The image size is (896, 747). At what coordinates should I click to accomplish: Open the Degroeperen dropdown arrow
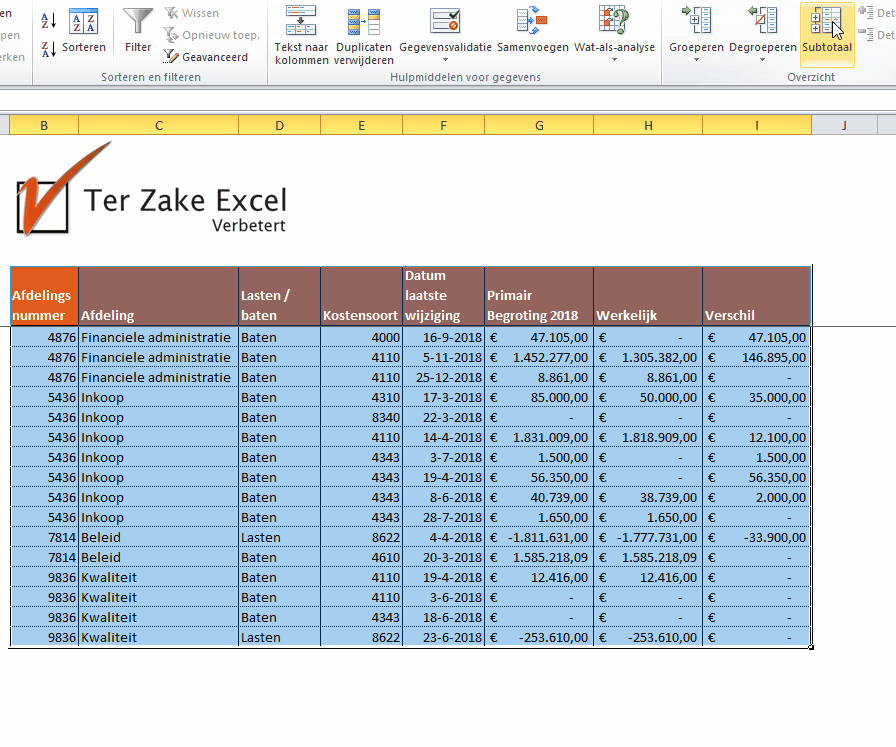click(x=762, y=59)
